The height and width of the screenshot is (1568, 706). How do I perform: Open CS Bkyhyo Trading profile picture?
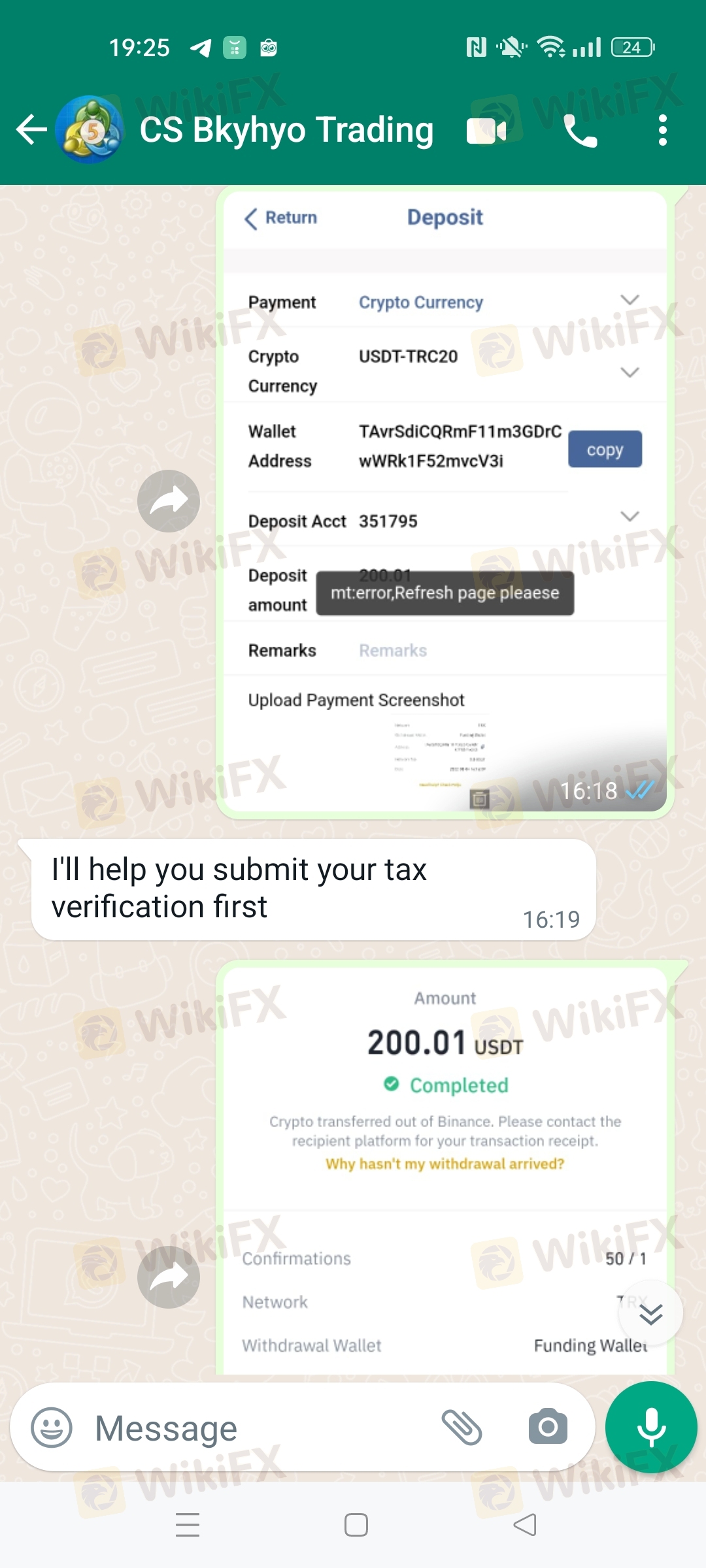[90, 129]
